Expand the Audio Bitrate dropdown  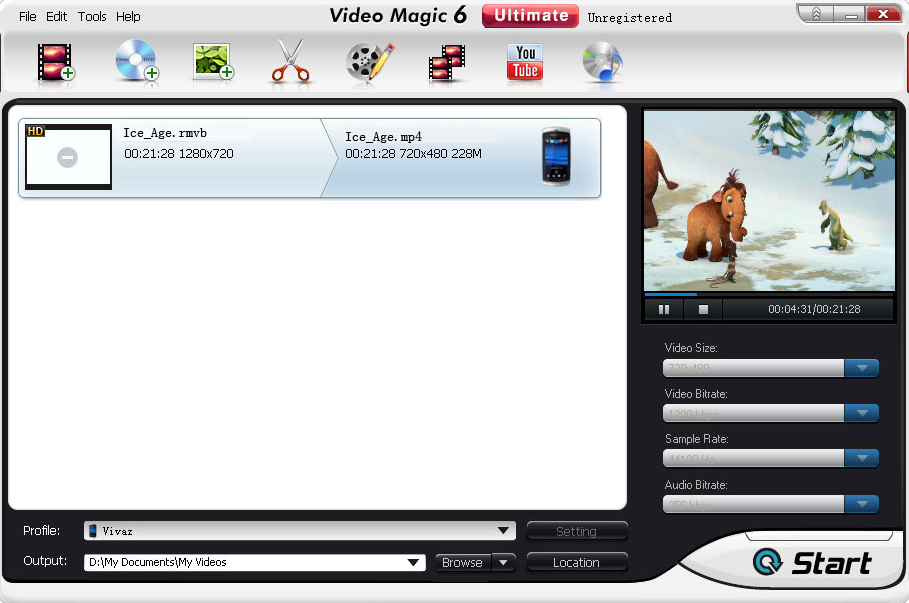click(x=861, y=504)
